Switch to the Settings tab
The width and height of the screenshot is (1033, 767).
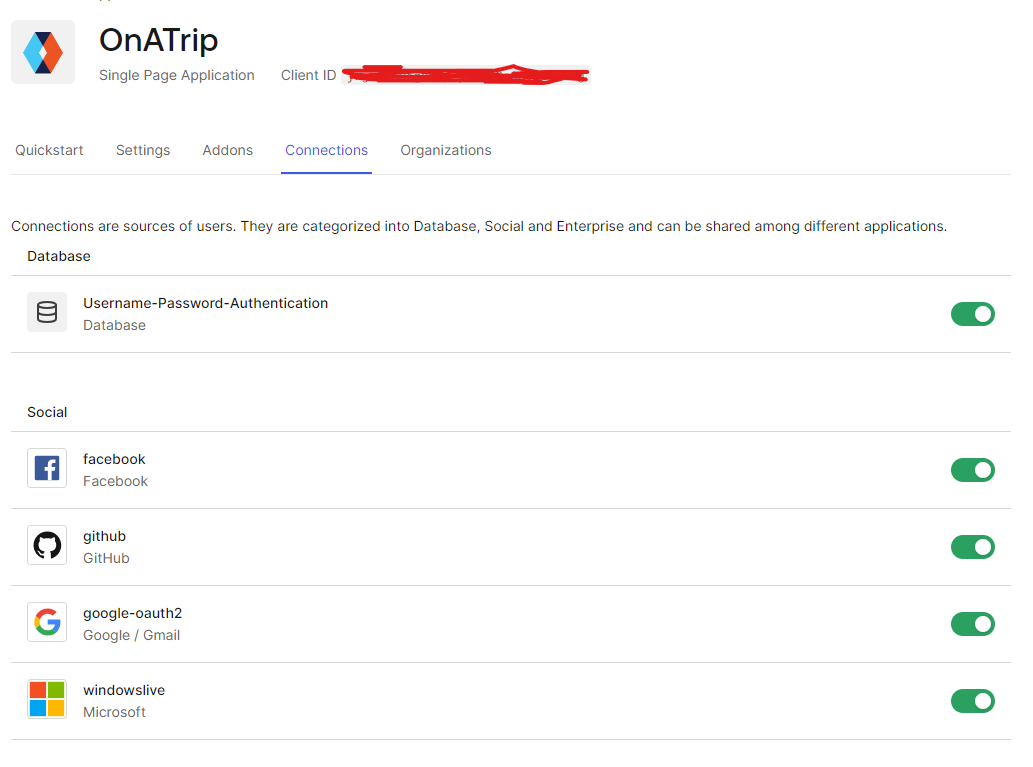[x=143, y=150]
